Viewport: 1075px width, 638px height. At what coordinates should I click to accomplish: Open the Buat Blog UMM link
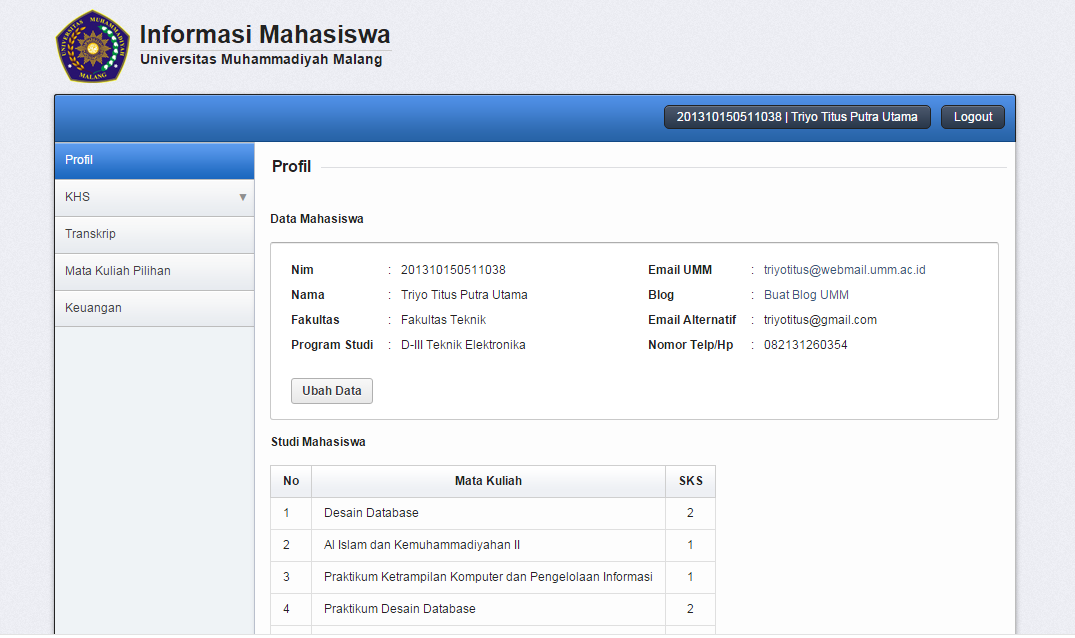pyautogui.click(x=806, y=295)
